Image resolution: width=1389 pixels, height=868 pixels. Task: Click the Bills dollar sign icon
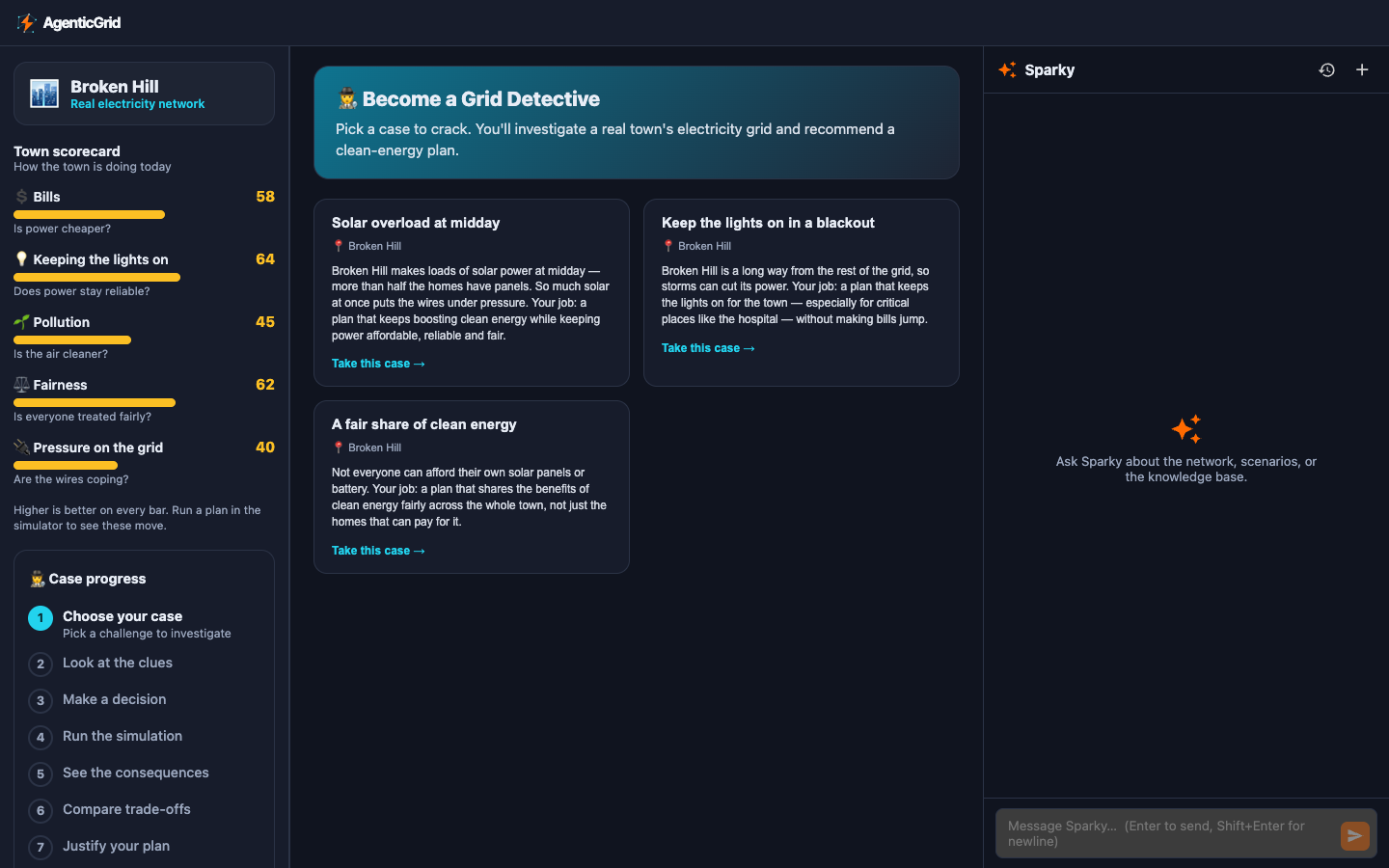coord(21,197)
